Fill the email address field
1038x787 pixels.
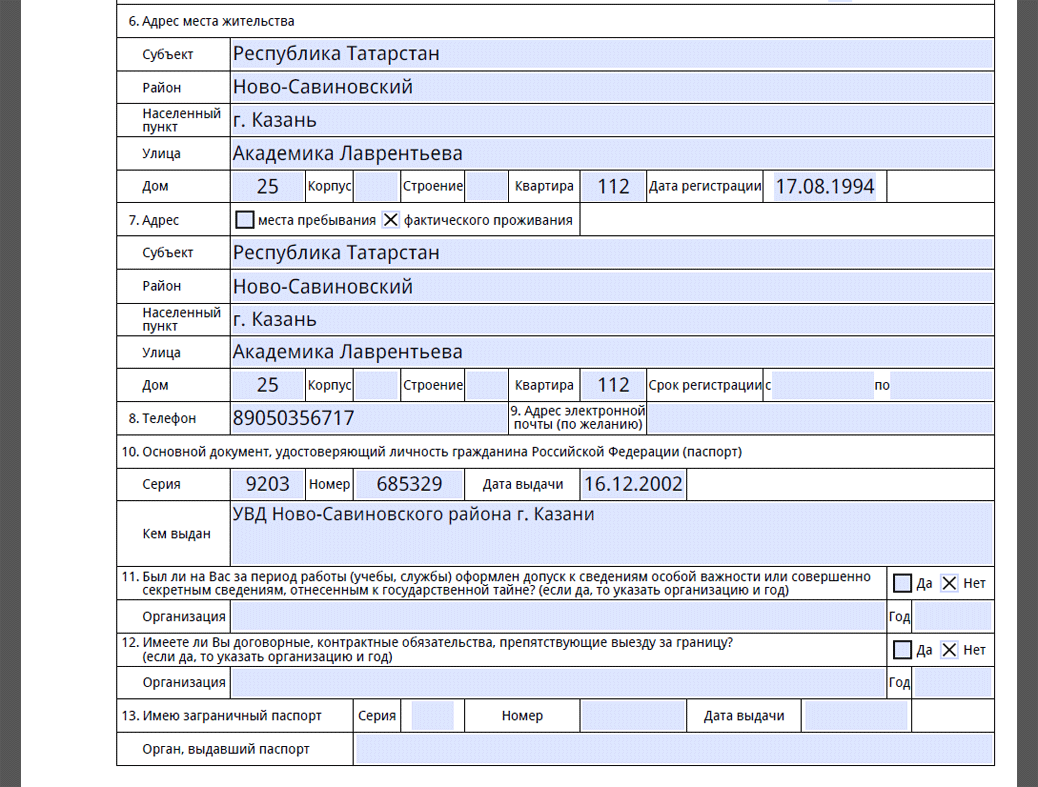click(x=820, y=418)
